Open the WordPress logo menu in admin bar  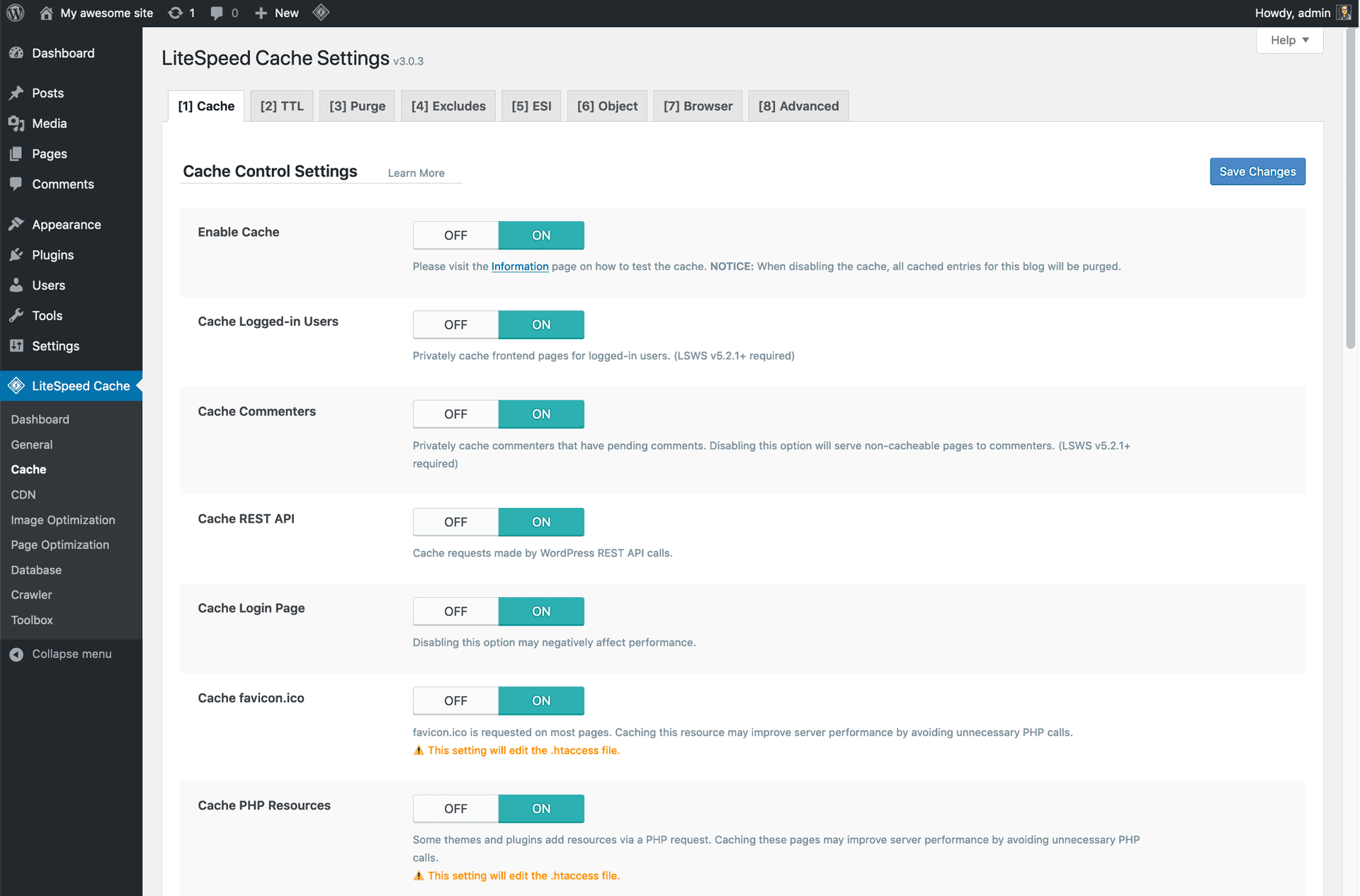[15, 12]
